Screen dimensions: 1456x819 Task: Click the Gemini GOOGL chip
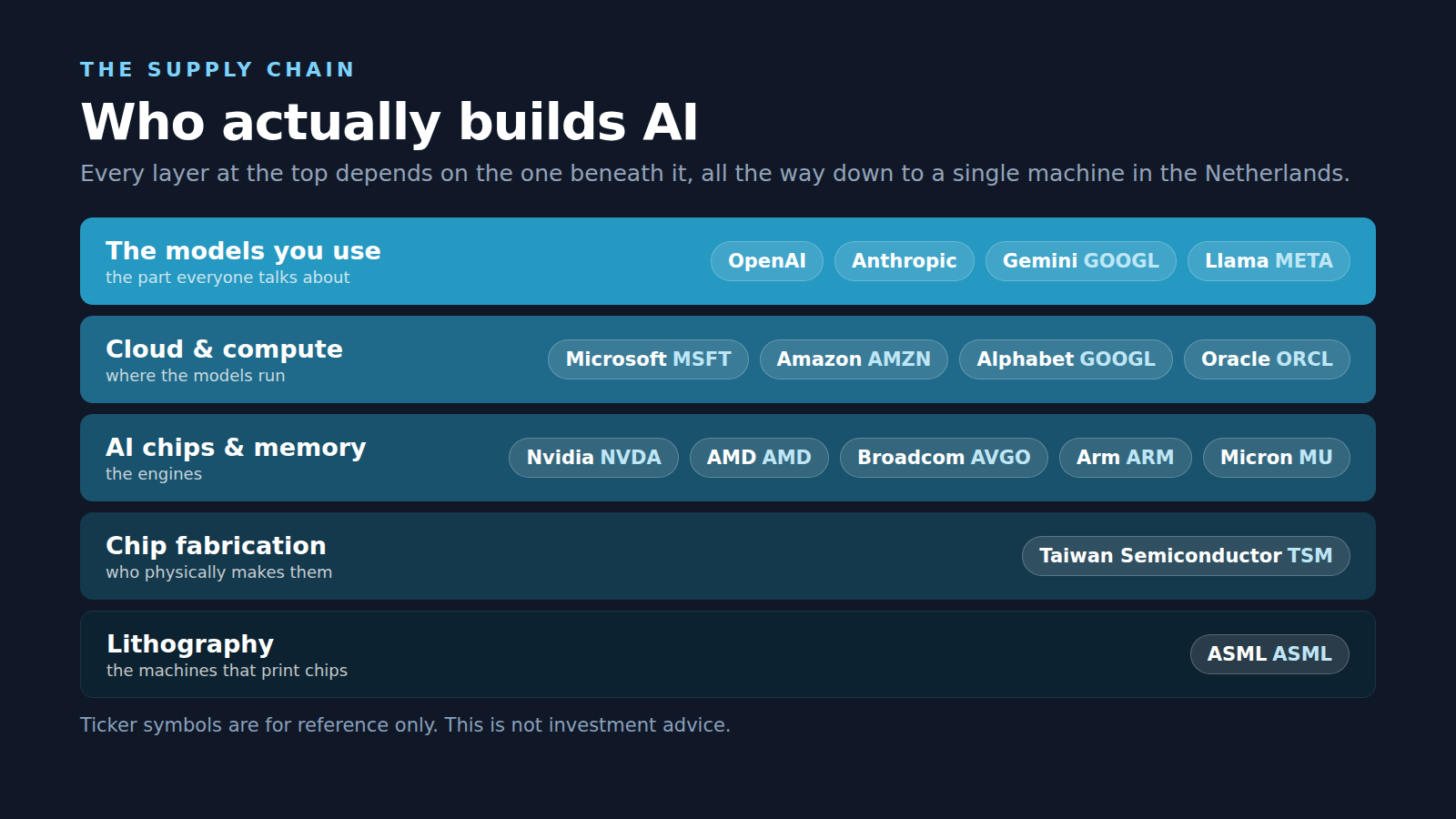coord(1081,261)
